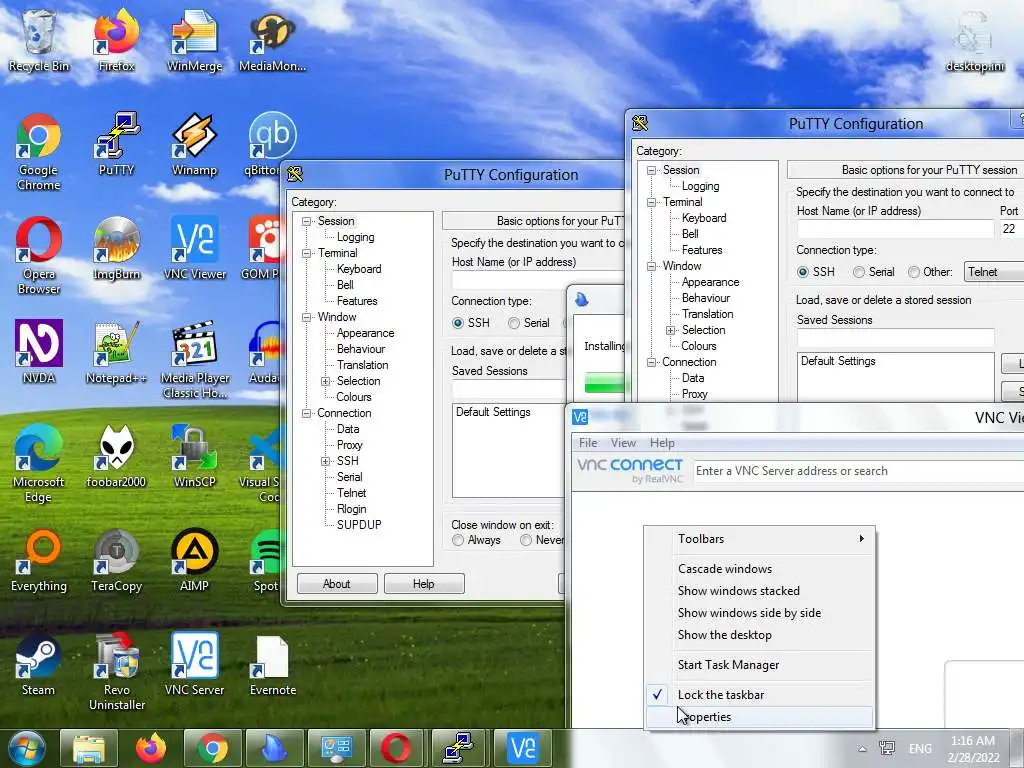Image resolution: width=1024 pixels, height=768 pixels.
Task: Select the AIMP desktop shortcut
Action: (194, 560)
